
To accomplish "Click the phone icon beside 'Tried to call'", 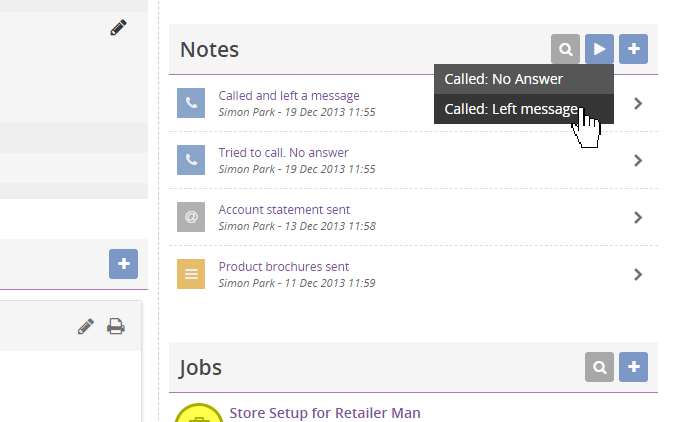I will (191, 160).
